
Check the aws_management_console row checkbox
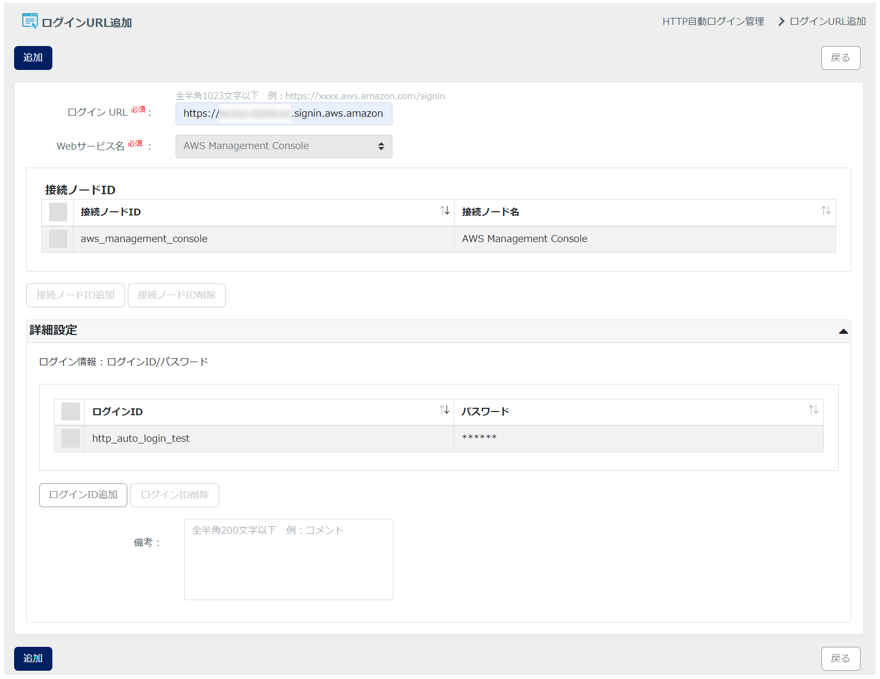click(x=58, y=238)
